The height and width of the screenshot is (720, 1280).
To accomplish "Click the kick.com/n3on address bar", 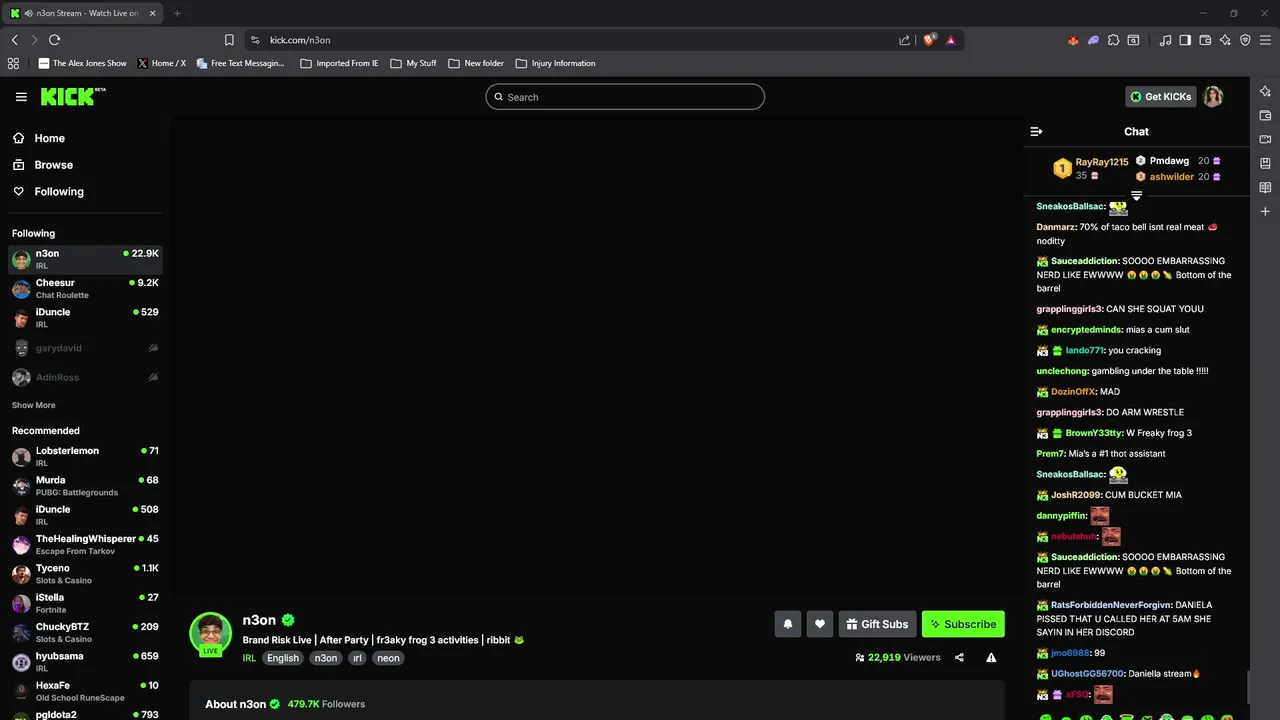I will tap(570, 40).
